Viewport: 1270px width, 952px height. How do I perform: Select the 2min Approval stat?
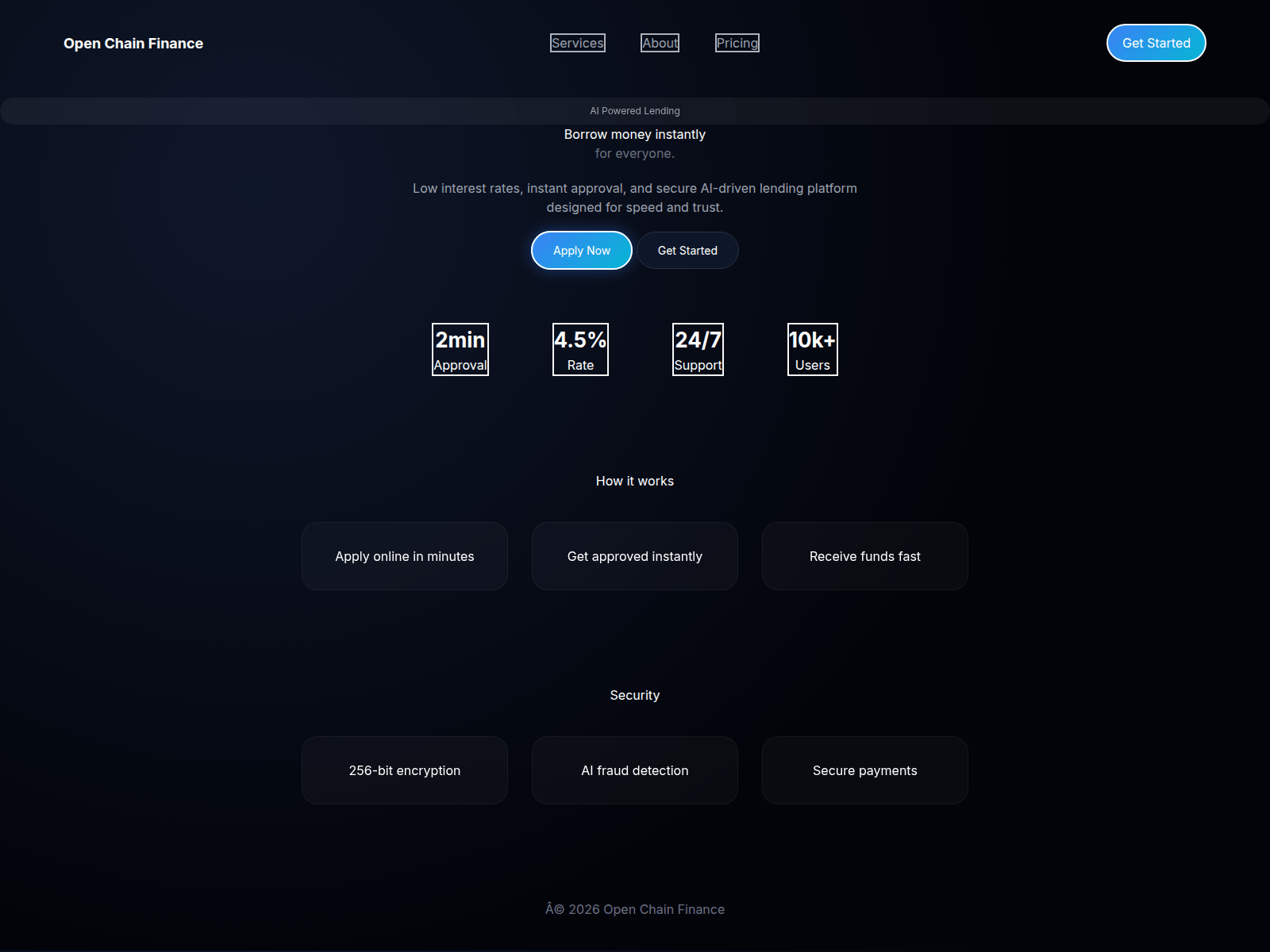(x=460, y=349)
